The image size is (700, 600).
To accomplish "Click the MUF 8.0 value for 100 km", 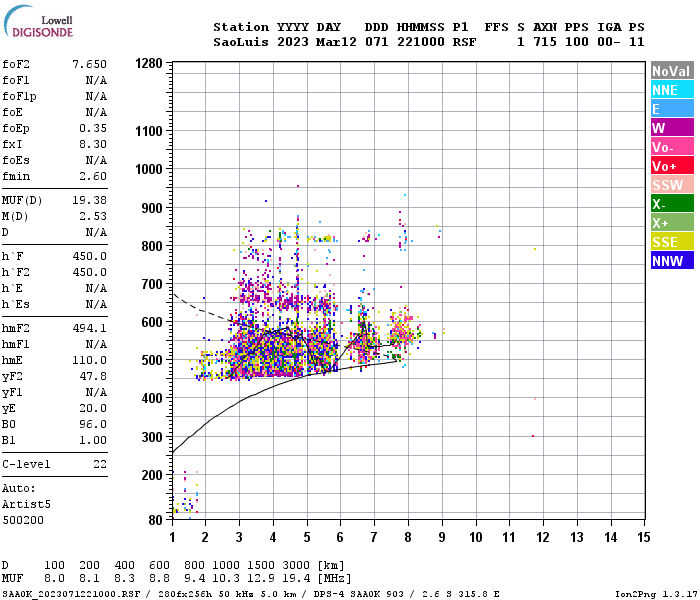I will [x=54, y=579].
